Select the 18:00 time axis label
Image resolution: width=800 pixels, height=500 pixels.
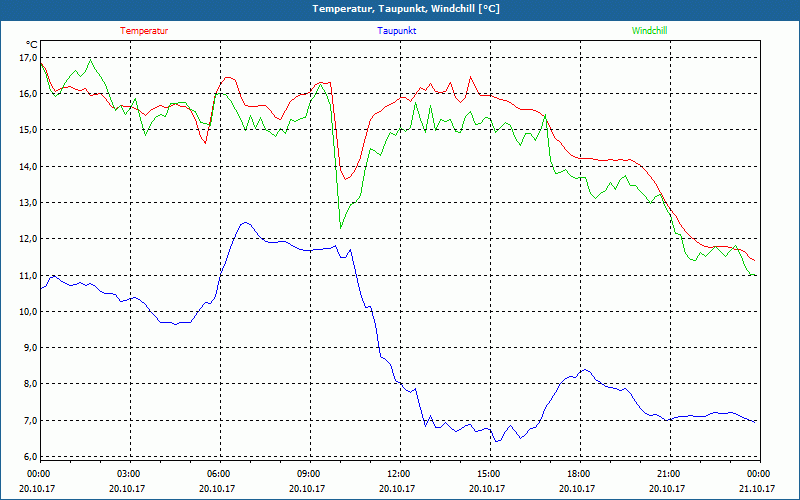click(579, 474)
